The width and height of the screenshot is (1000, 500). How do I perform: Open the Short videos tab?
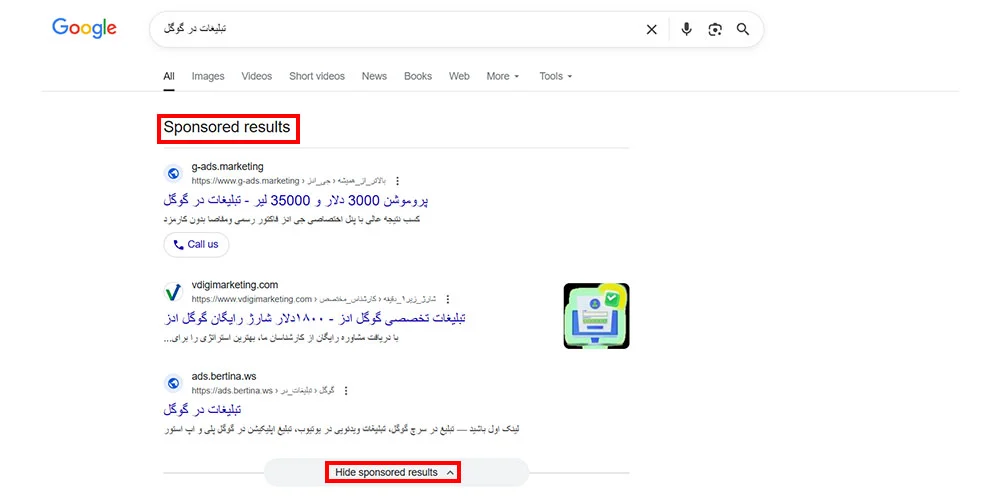(x=317, y=77)
